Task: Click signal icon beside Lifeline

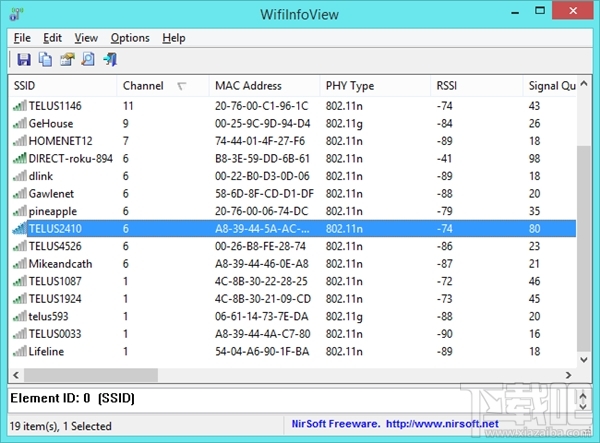Action: coord(20,351)
